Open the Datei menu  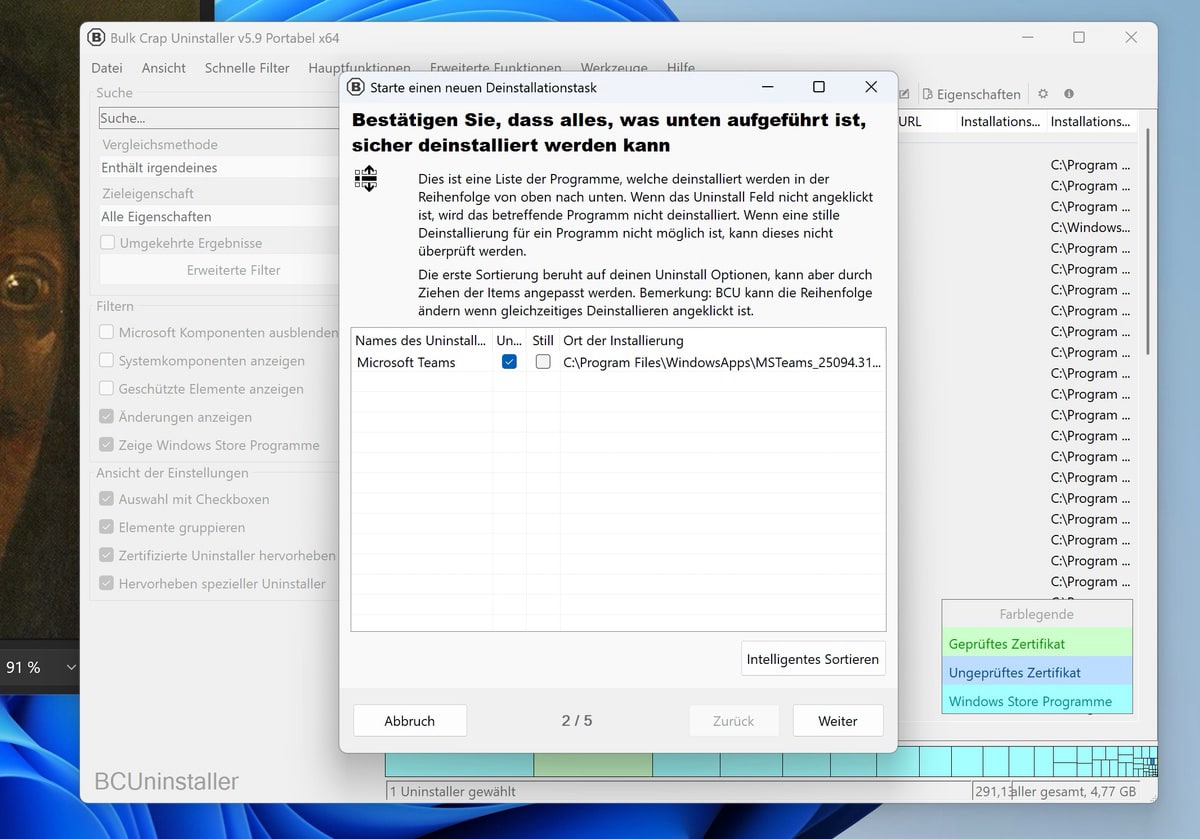(107, 68)
